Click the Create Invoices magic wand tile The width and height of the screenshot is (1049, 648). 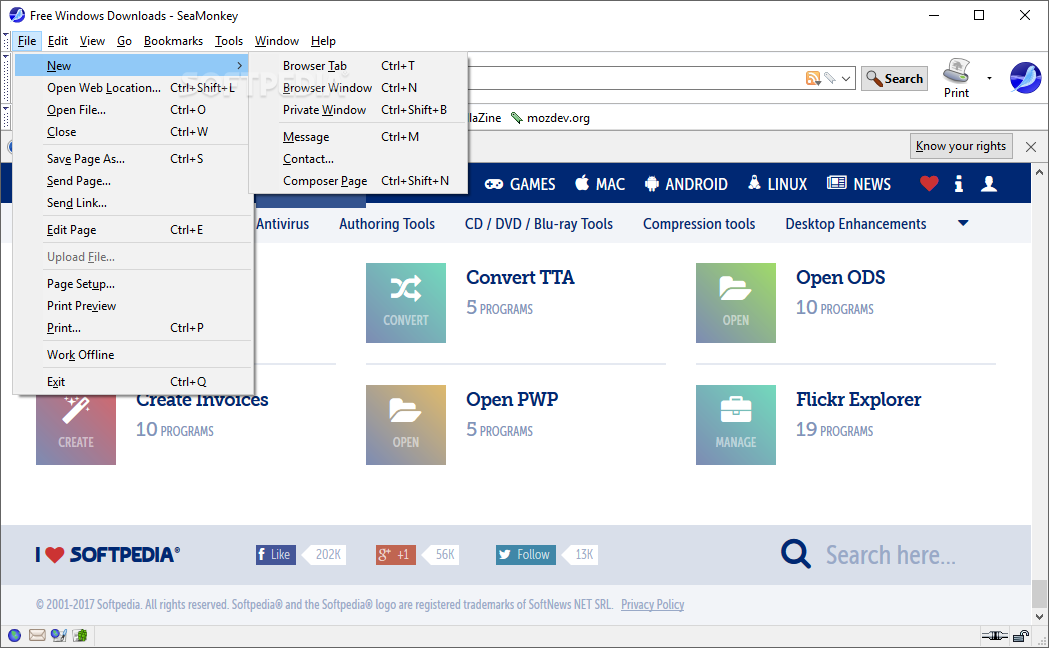pyautogui.click(x=76, y=428)
